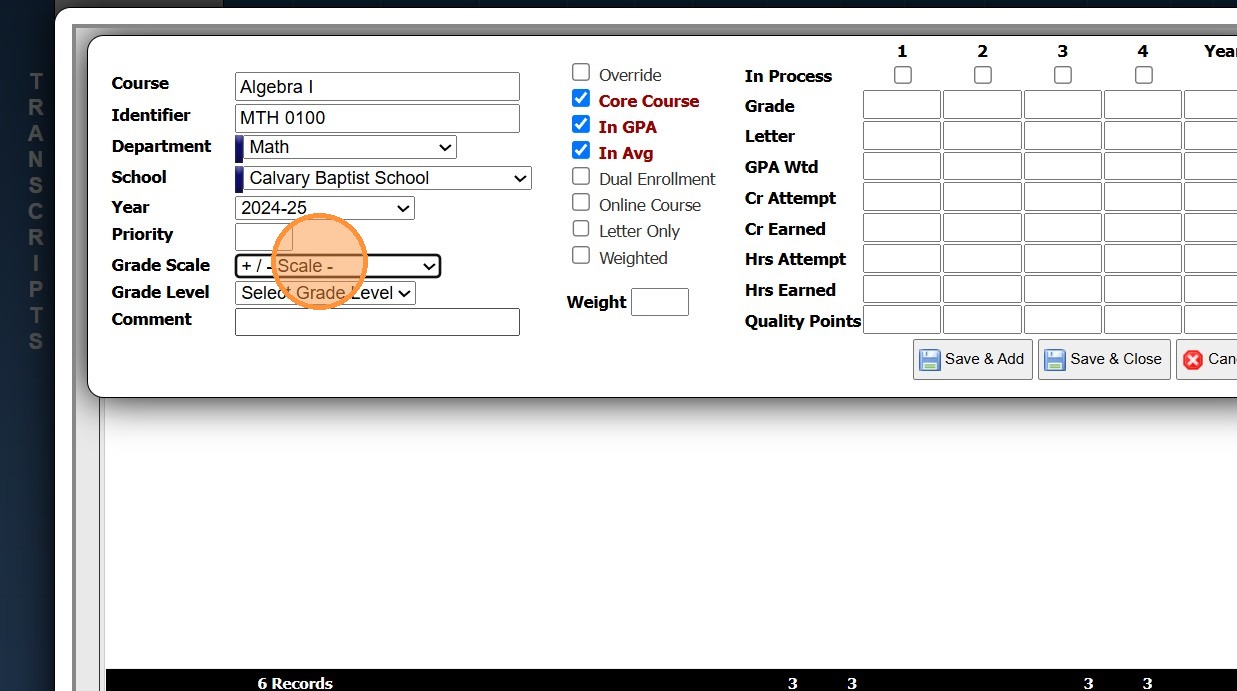Check the Letter Only option
Image resolution: width=1237 pixels, height=691 pixels.
(581, 228)
